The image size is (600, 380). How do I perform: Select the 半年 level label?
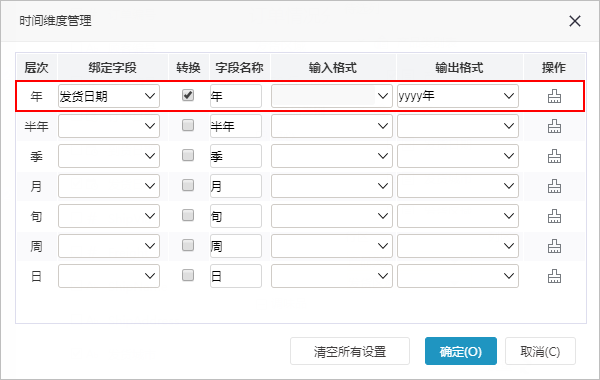pyautogui.click(x=36, y=126)
